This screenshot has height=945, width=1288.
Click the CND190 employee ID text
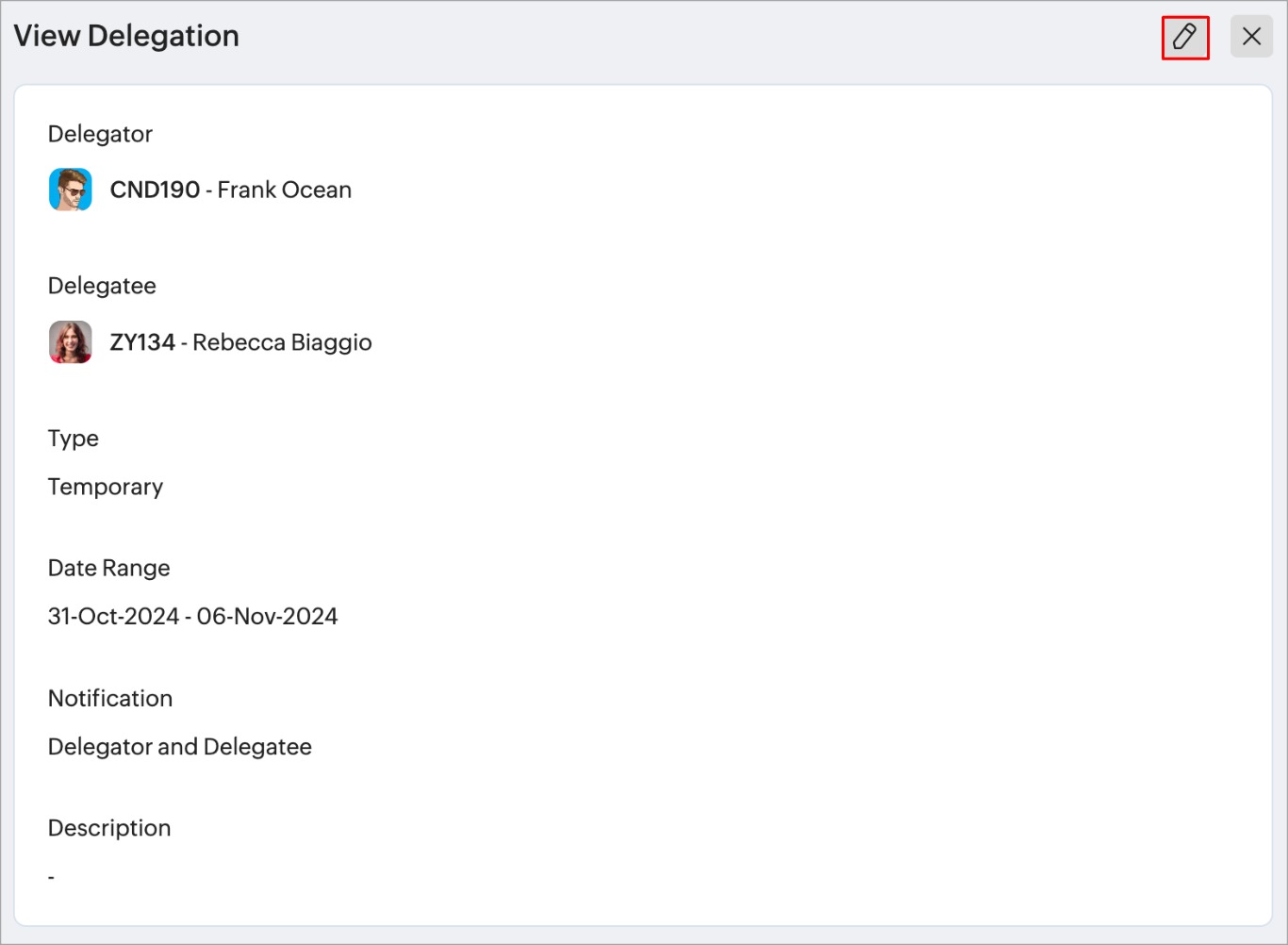[155, 190]
